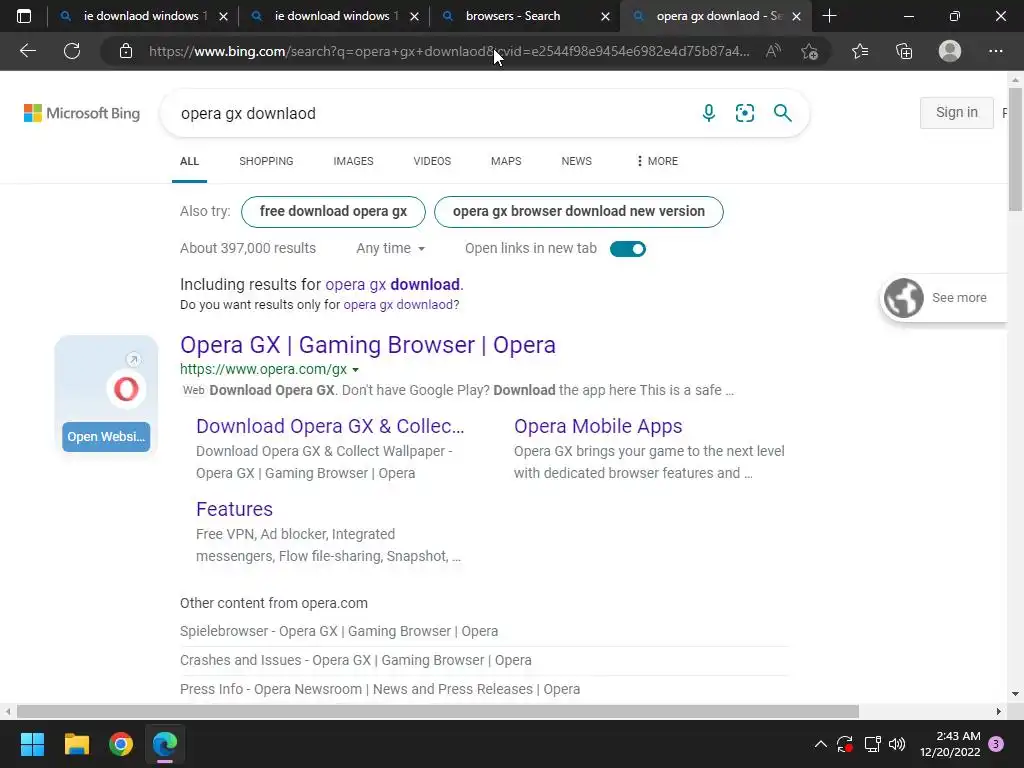Click the Sign in button
1024x768 pixels.
957,112
